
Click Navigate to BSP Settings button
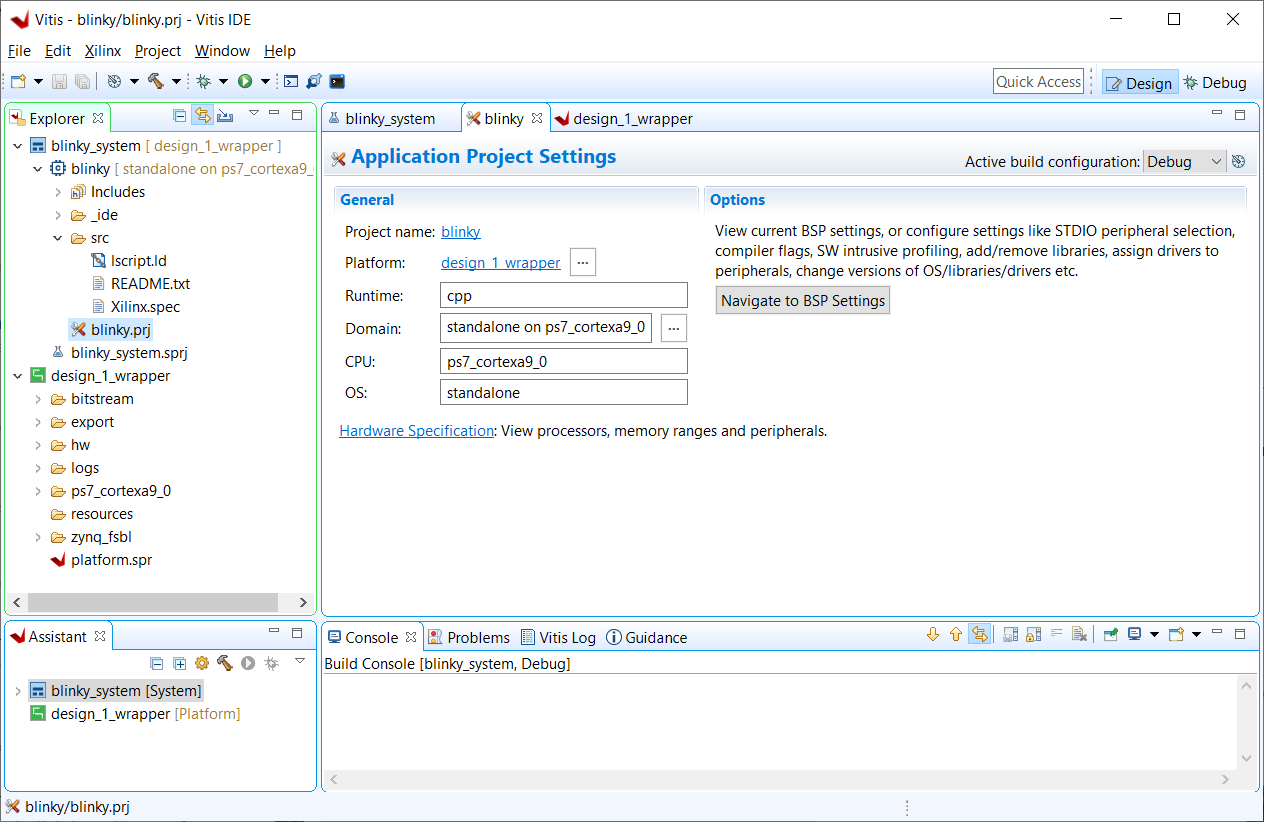(x=803, y=300)
